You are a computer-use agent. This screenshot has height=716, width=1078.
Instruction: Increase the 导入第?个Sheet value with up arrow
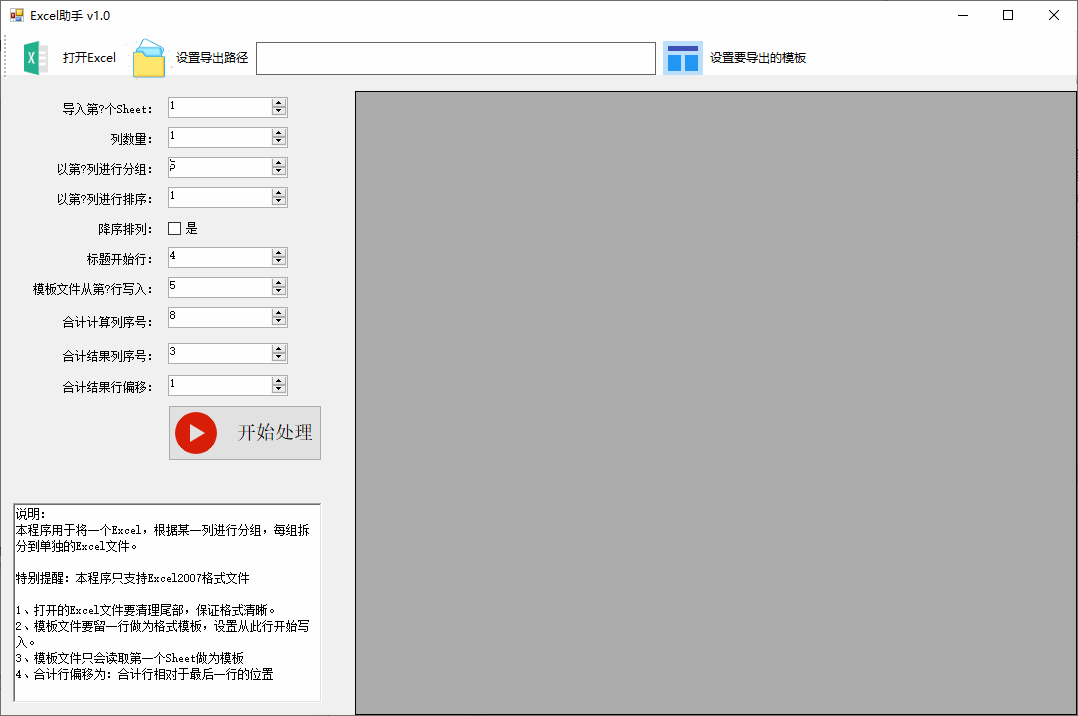pos(278,103)
